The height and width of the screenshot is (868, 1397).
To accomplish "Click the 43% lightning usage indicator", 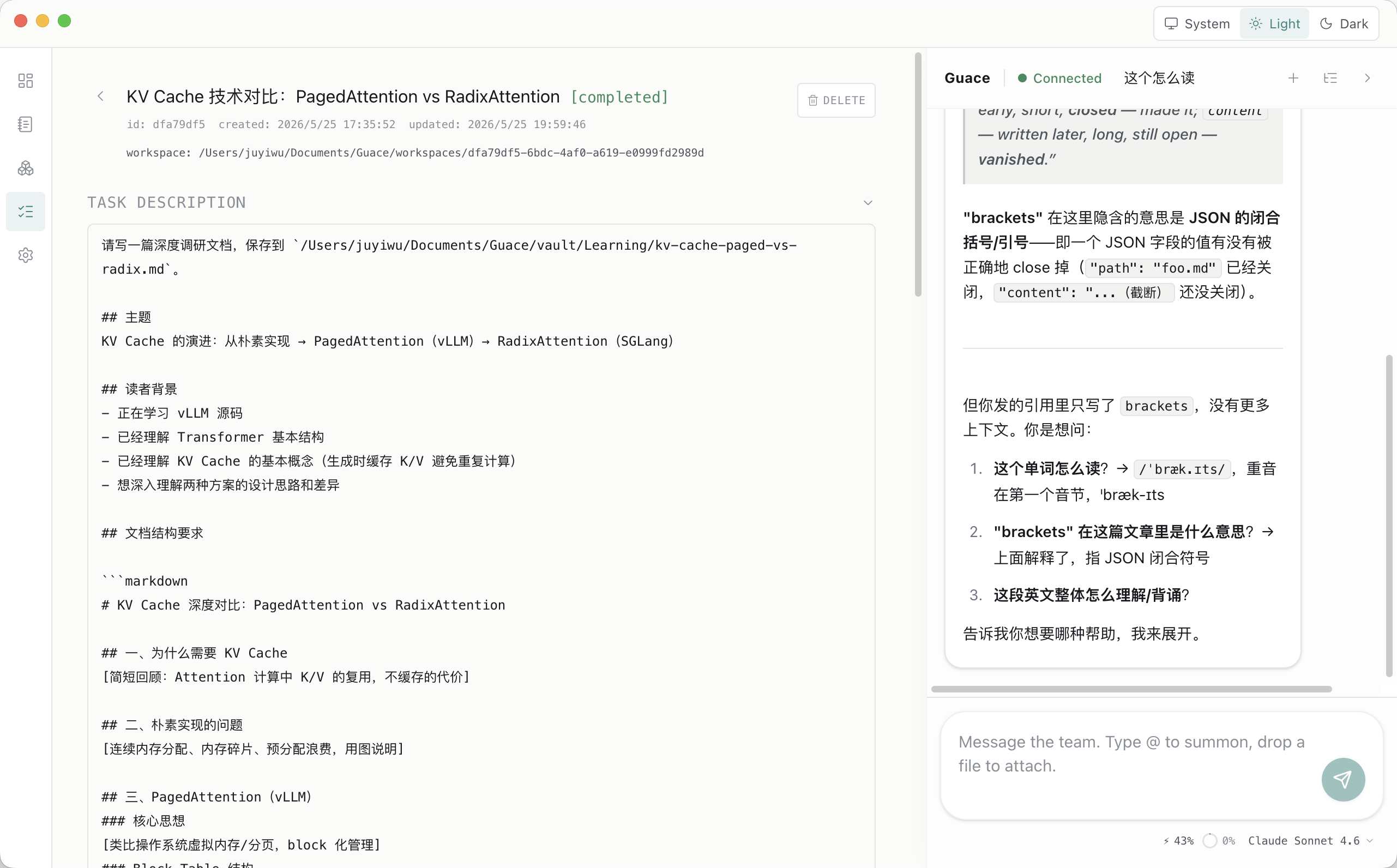I will pyautogui.click(x=1178, y=840).
